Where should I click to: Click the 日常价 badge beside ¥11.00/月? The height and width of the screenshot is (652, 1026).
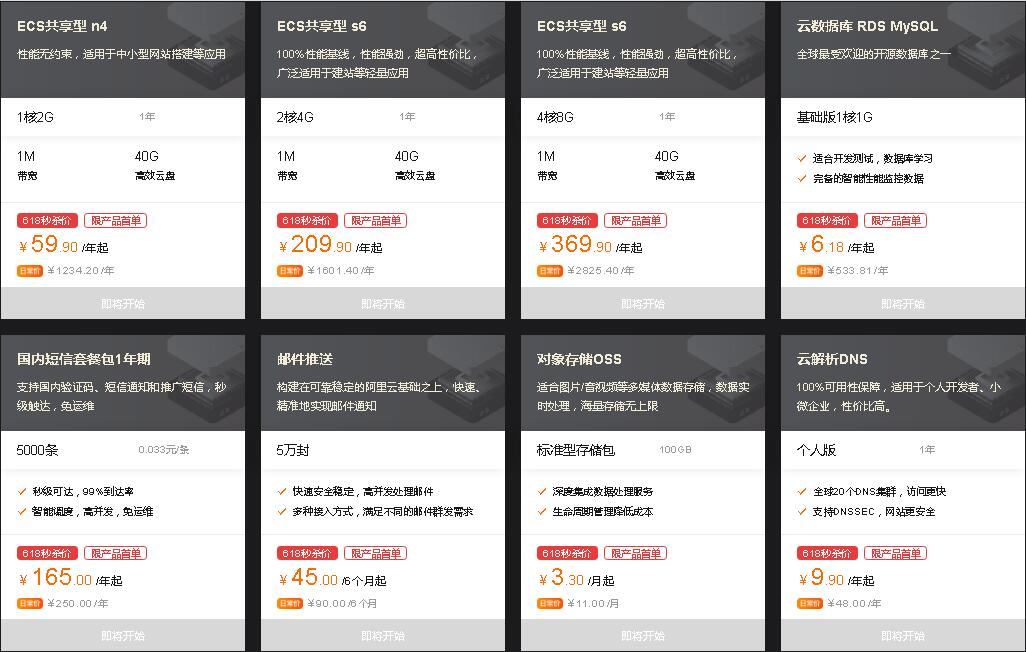(x=550, y=603)
